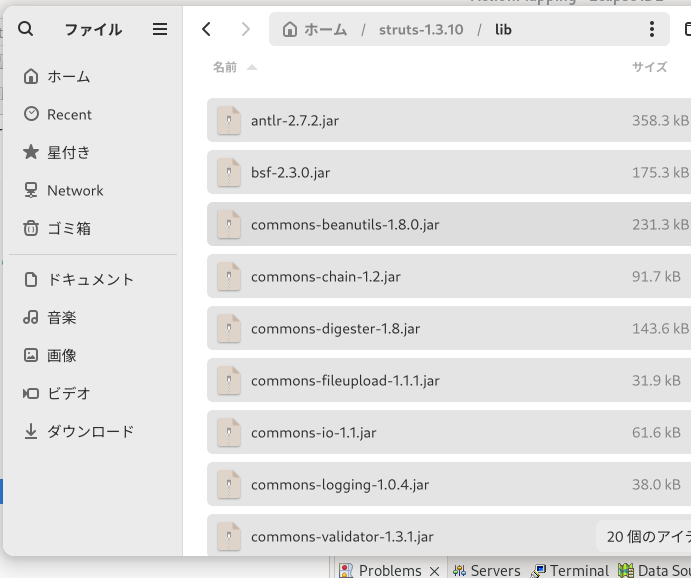Open ゴミ箱 label in sidebar
The width and height of the screenshot is (691, 578).
click(69, 228)
